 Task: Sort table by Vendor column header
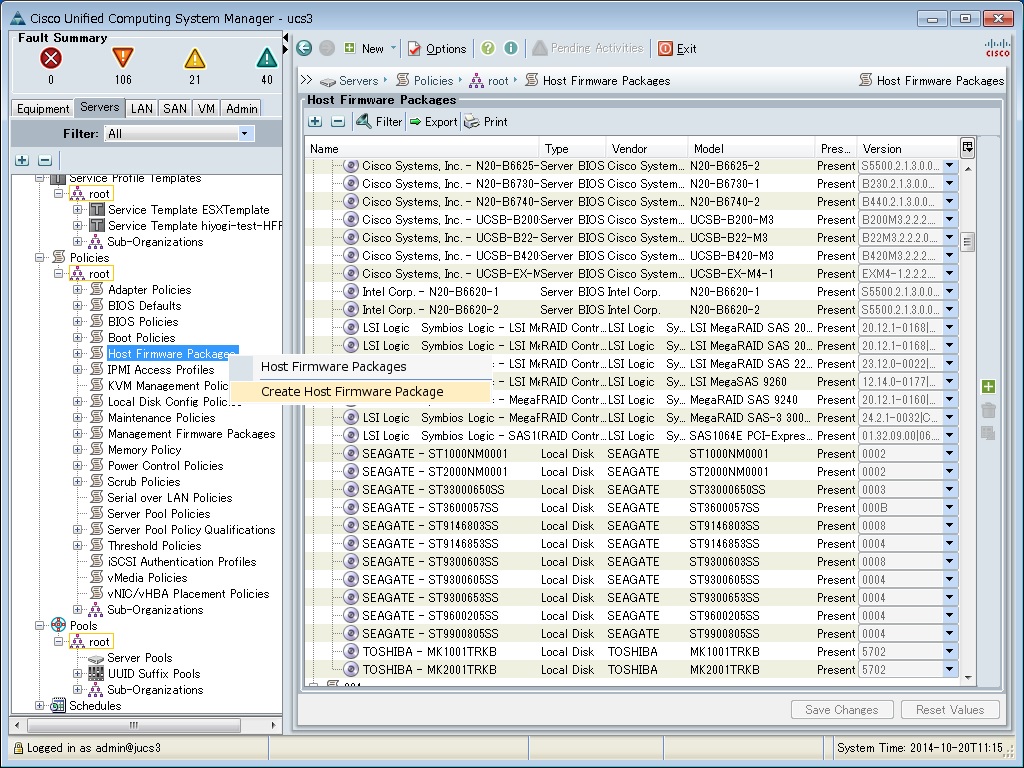(x=647, y=148)
